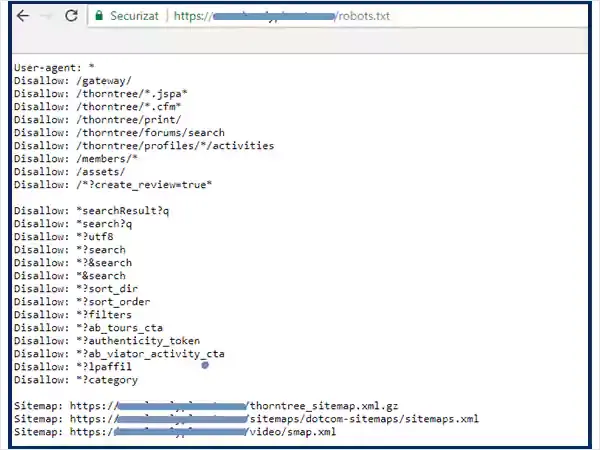
Task: Click the grayed-out forward arrow
Action: click(47, 16)
